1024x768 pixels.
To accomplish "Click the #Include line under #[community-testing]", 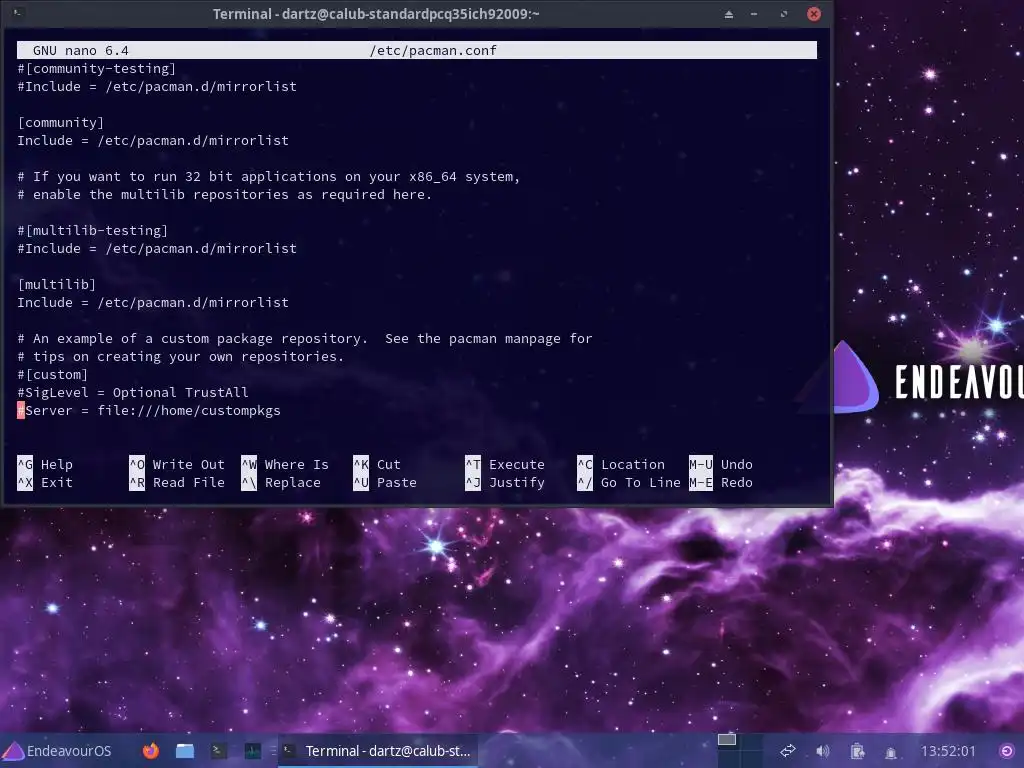I will (157, 87).
